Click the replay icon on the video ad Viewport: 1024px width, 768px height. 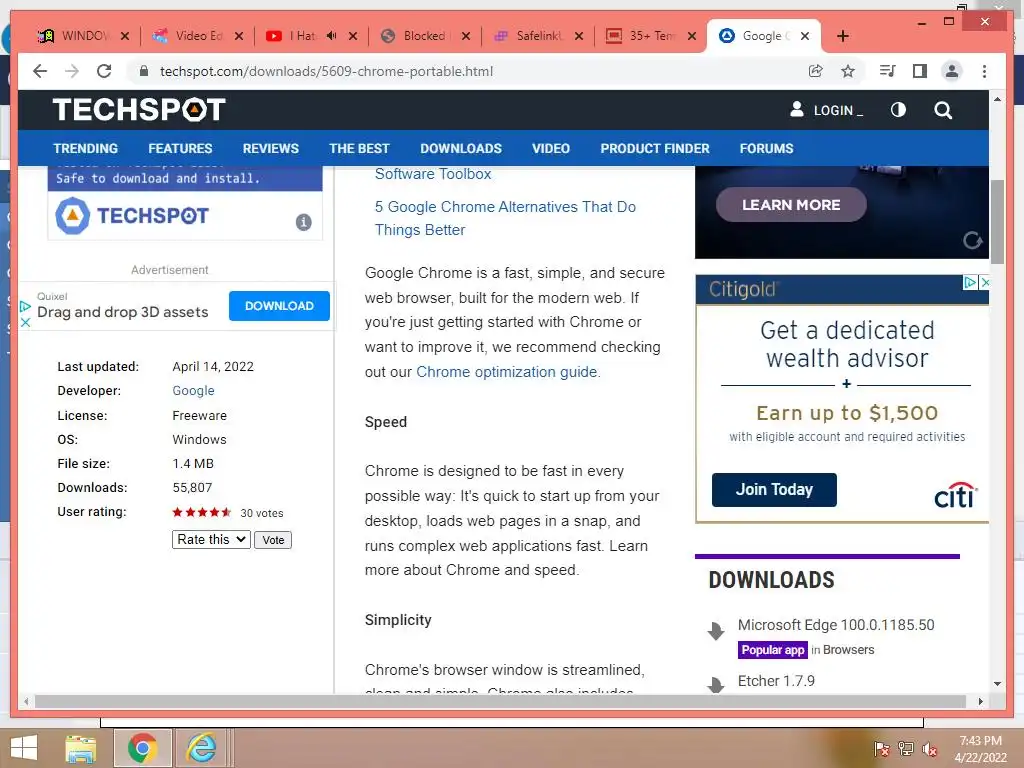[972, 240]
